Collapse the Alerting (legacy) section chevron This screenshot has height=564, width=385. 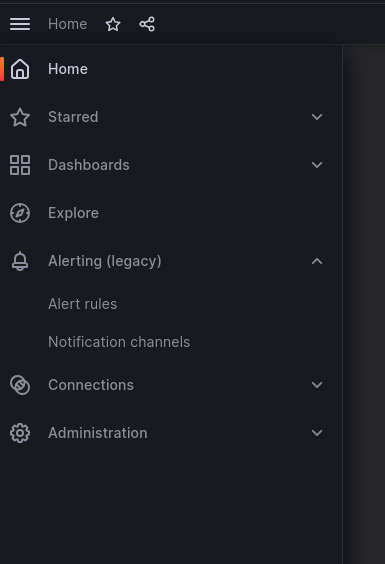317,261
